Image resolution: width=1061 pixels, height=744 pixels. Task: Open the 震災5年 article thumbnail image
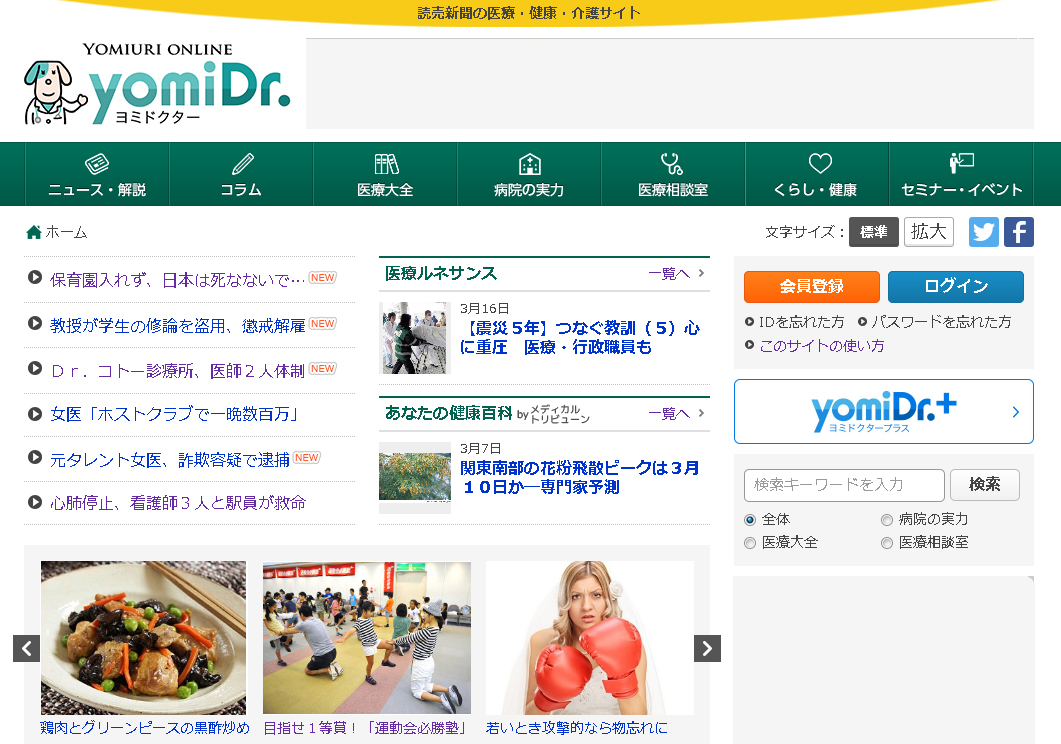click(415, 338)
